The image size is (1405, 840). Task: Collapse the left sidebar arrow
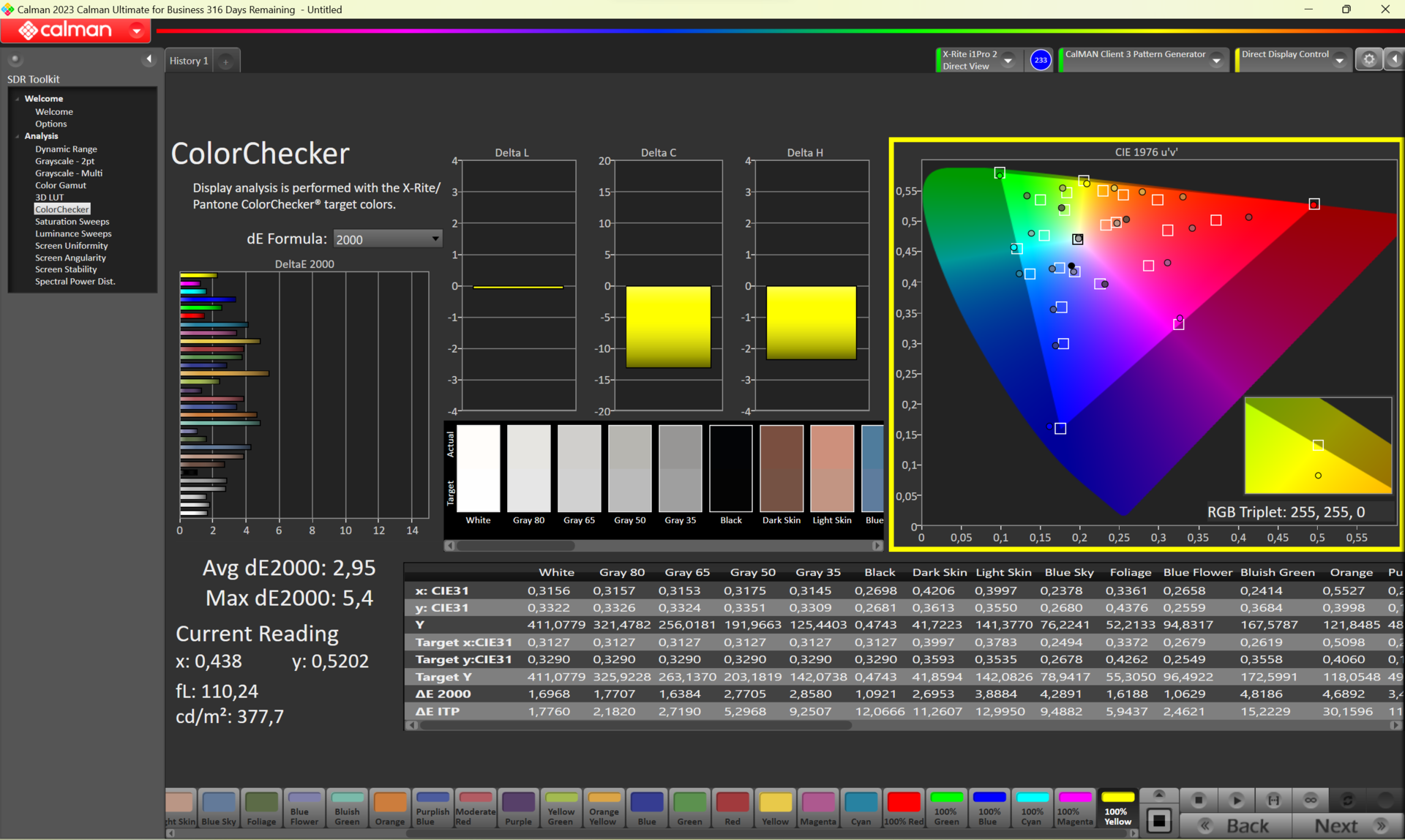tap(149, 59)
